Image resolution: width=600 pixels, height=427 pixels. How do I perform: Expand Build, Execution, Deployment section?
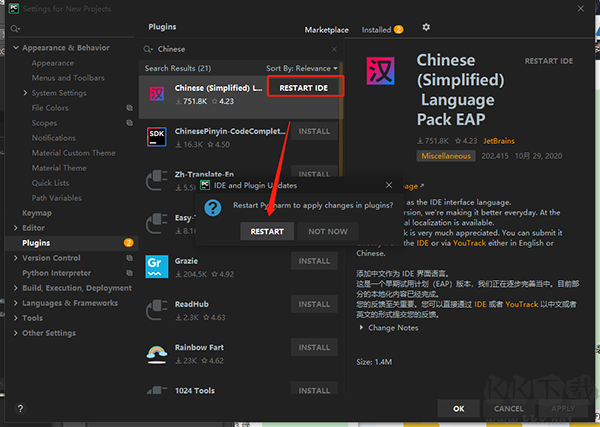[16, 288]
